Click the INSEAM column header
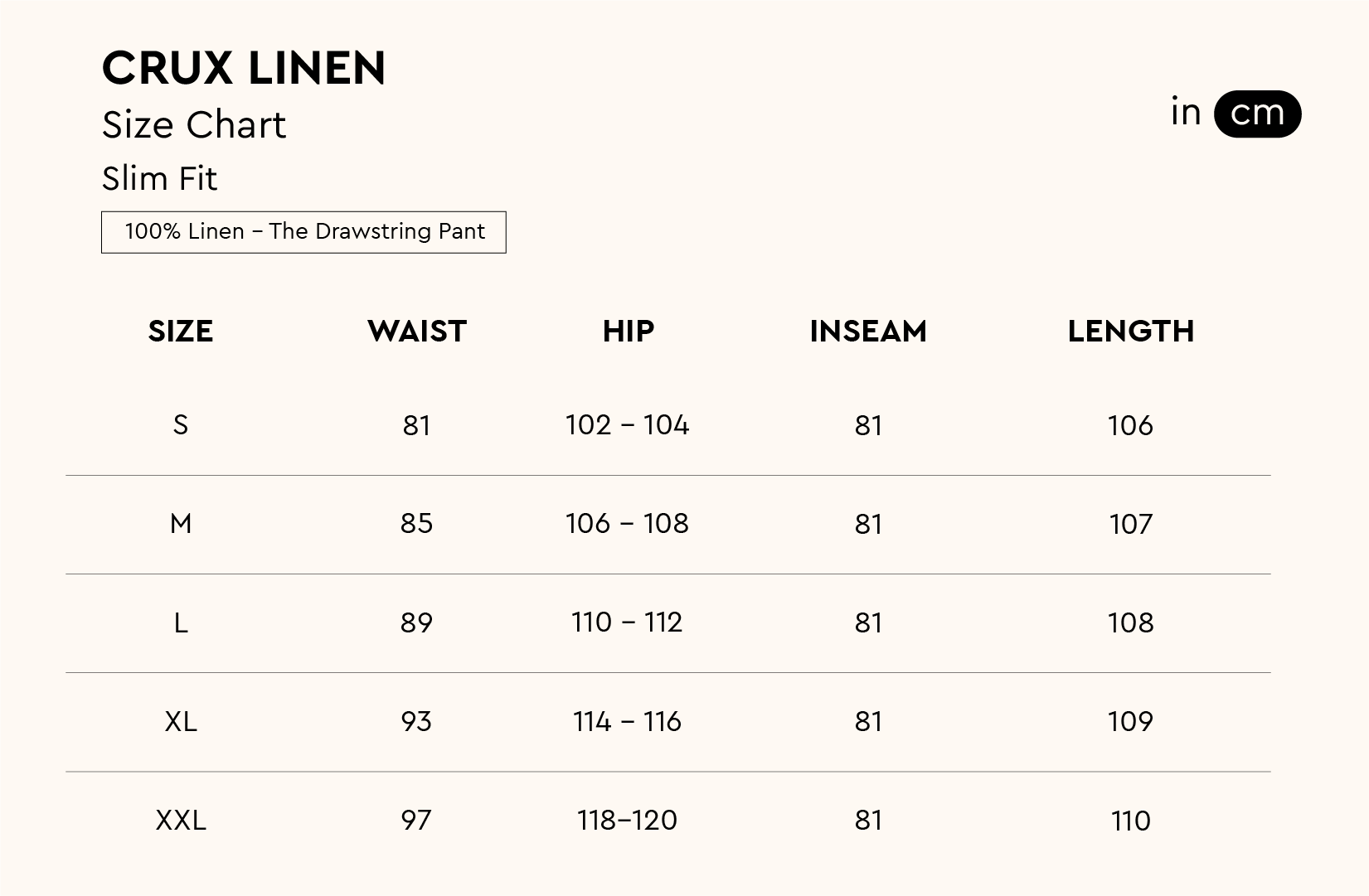This screenshot has height=896, width=1369. [868, 332]
